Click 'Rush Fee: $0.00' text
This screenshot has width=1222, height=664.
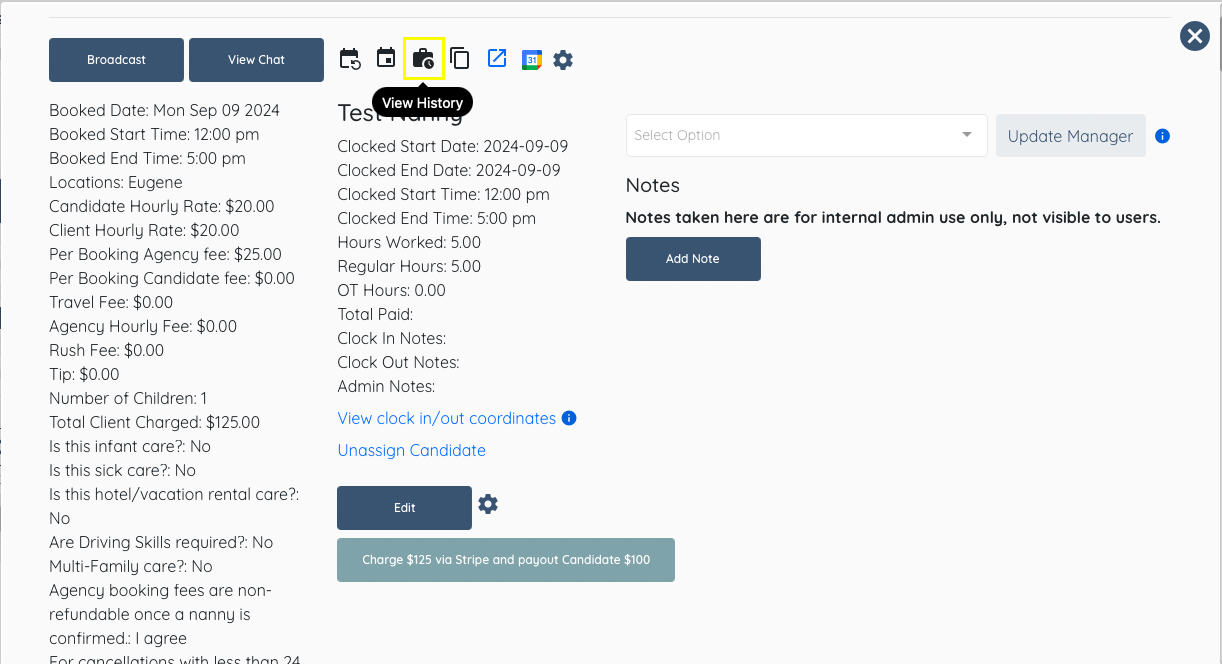pyautogui.click(x=106, y=350)
